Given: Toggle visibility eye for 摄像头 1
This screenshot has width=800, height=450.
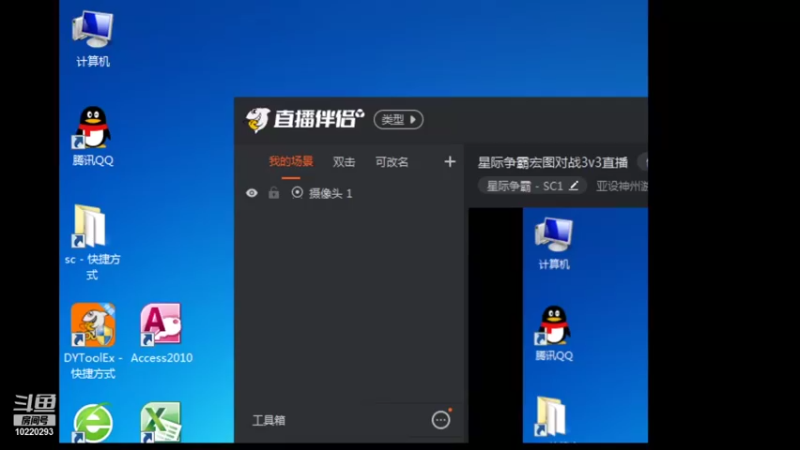Looking at the screenshot, I should [x=252, y=193].
